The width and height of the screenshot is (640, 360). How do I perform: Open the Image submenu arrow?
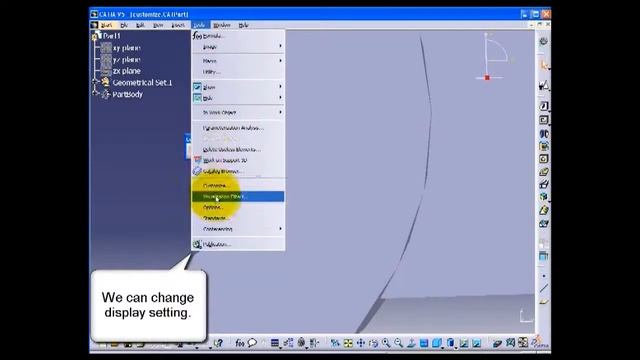(280, 47)
